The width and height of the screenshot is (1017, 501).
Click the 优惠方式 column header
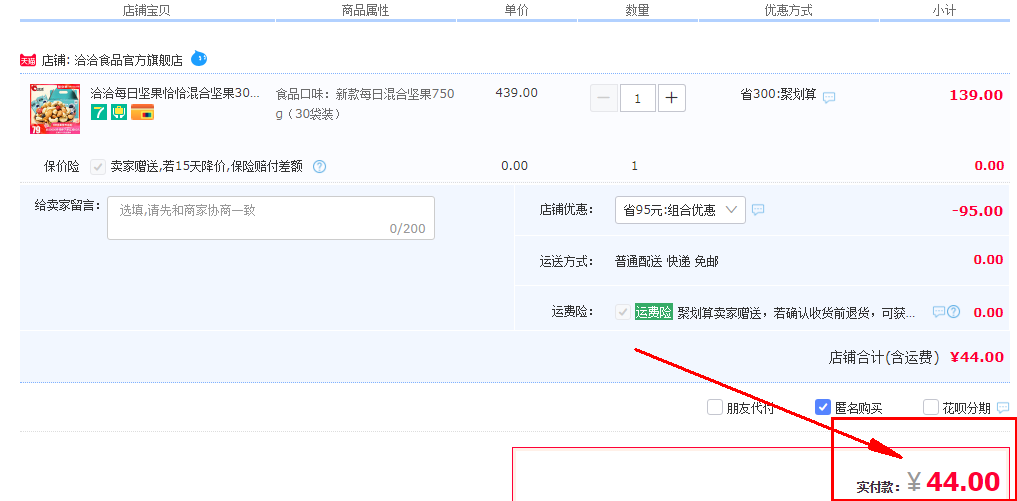click(x=789, y=10)
